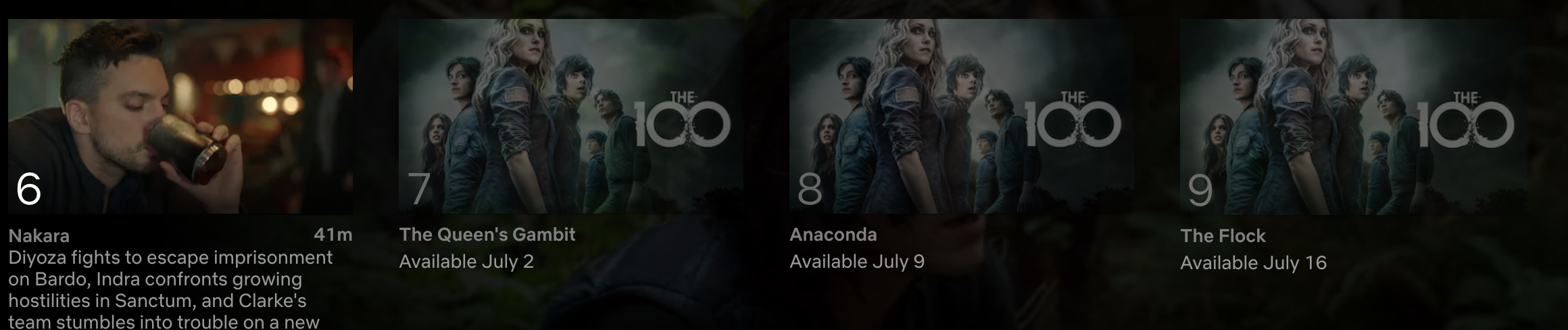1568x330 pixels.
Task: Click The 100 logo on episode 9
Action: 1465,120
